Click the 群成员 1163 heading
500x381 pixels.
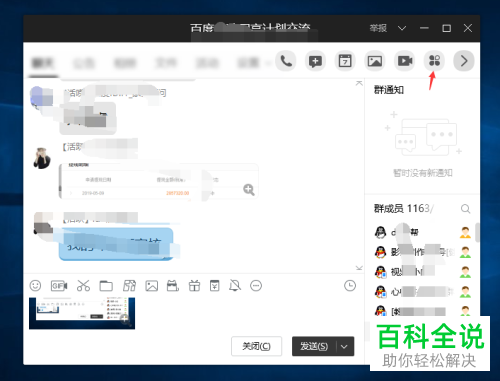pyautogui.click(x=401, y=209)
